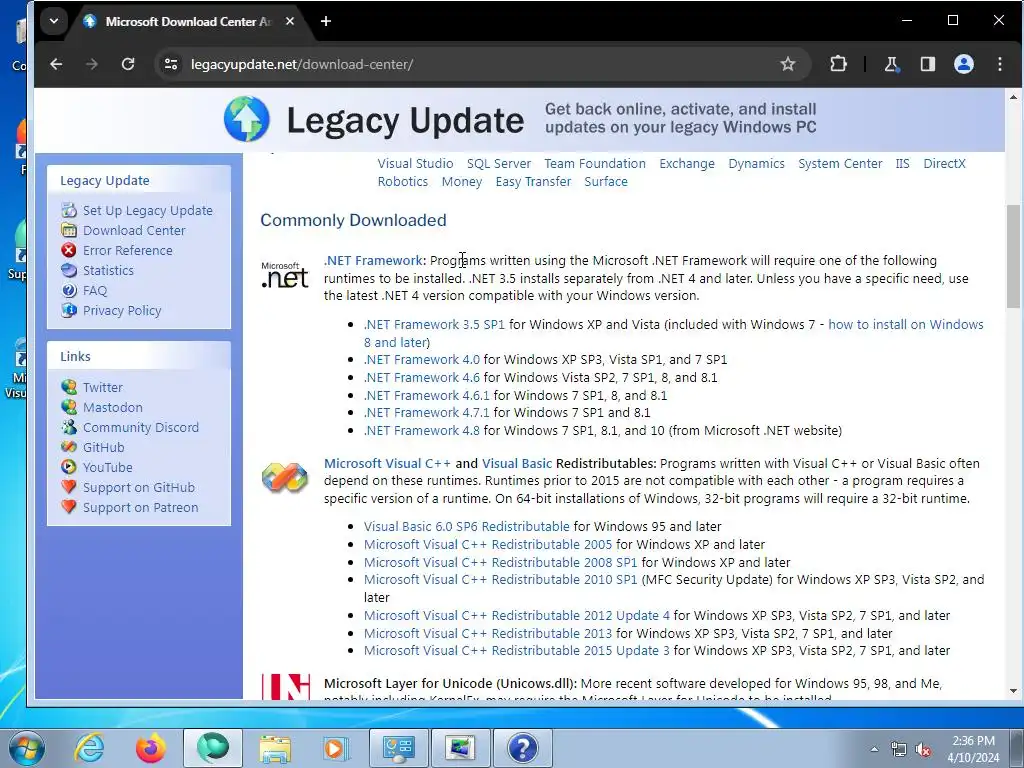Show hidden system tray icons arrow
This screenshot has width=1024, height=768.
click(874, 748)
